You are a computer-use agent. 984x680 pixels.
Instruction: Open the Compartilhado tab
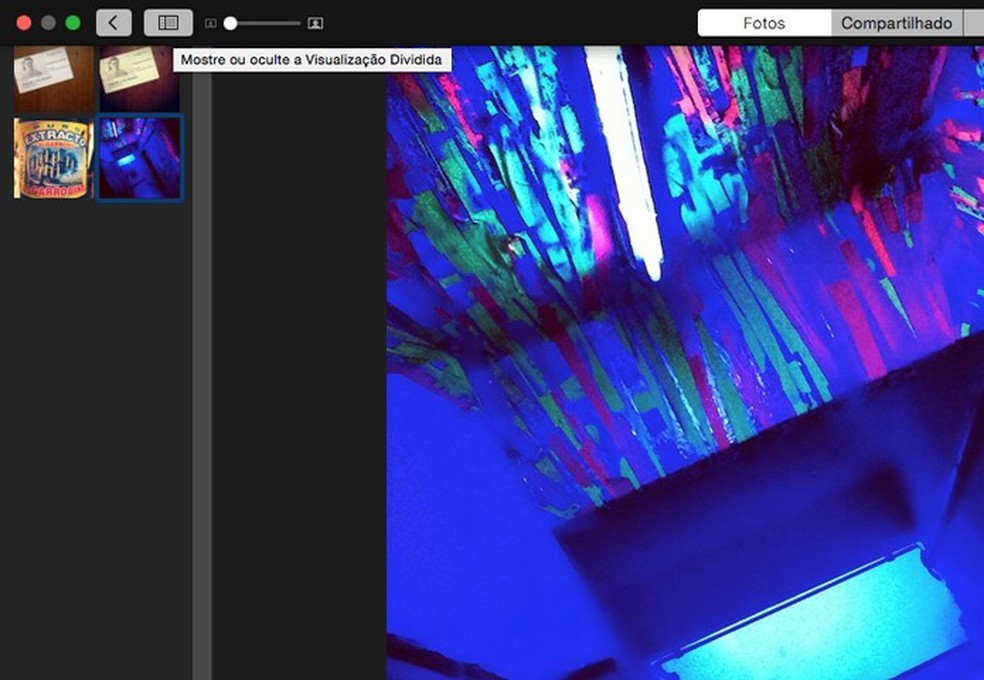896,23
